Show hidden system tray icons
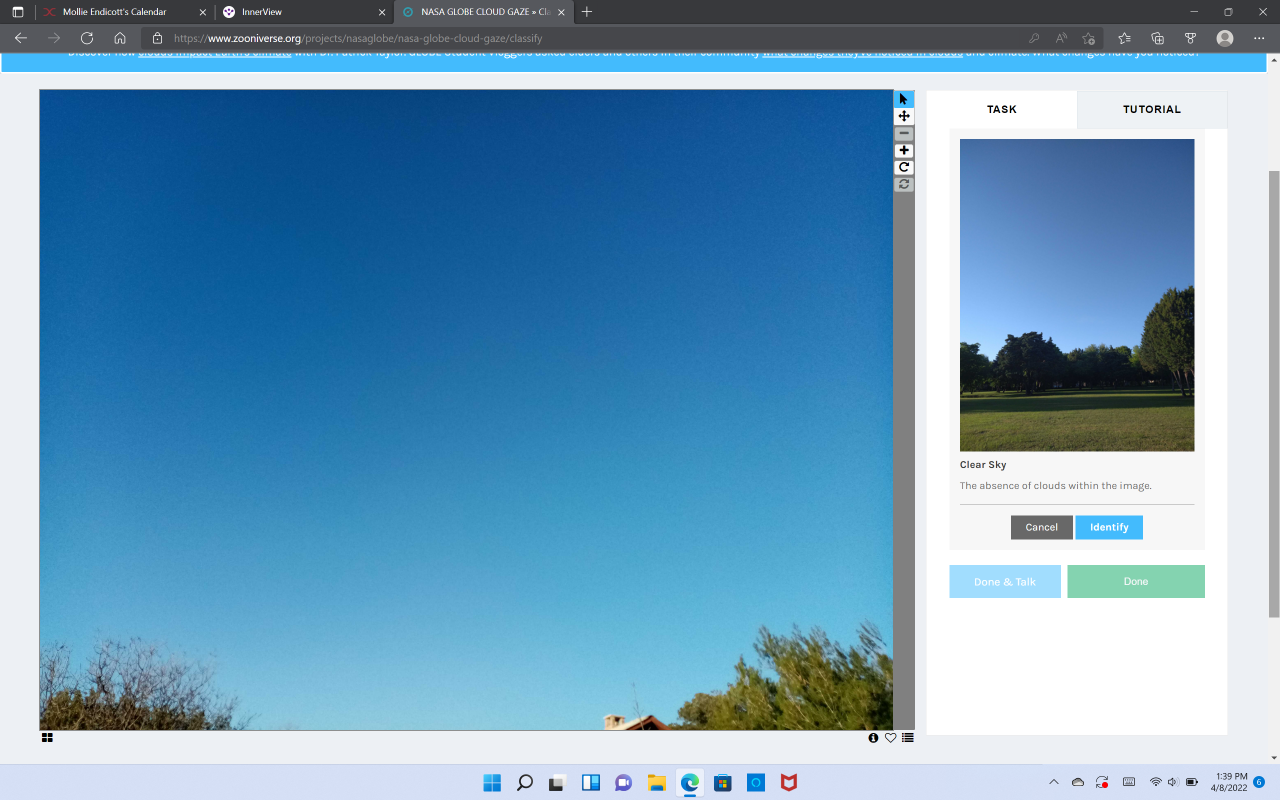Image resolution: width=1280 pixels, height=800 pixels. pos(1053,782)
